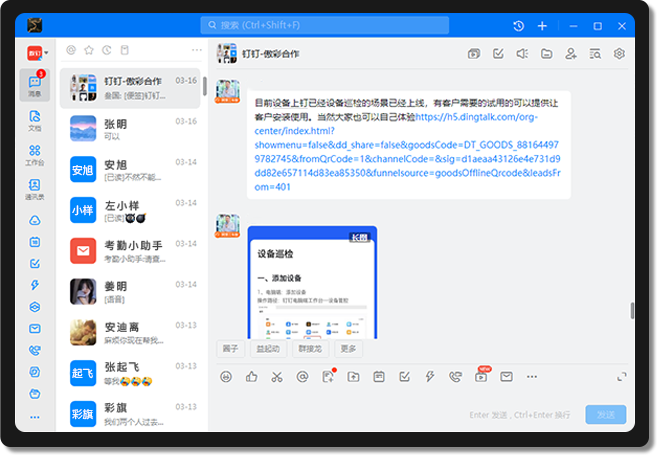
Task: Open the 钉钉-傲彩合作 group conversation
Action: click(130, 88)
